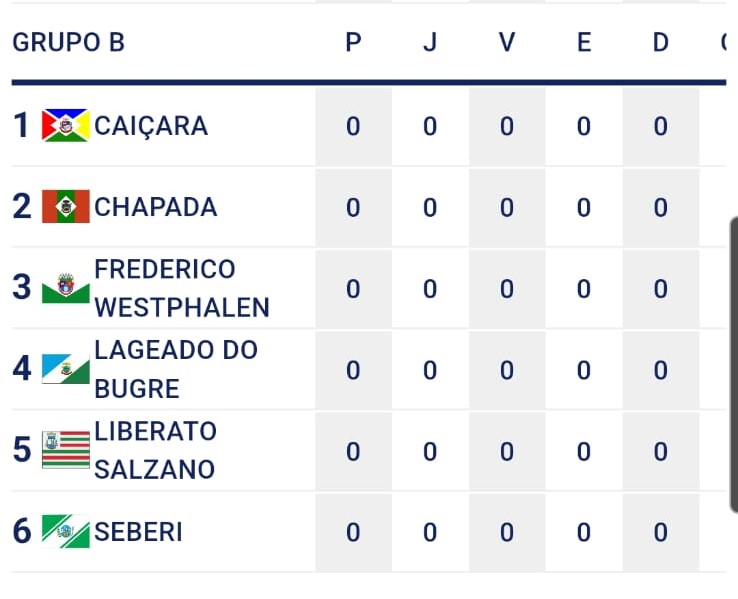Open the CHAPADA team name link
The height and width of the screenshot is (599, 738).
[156, 207]
